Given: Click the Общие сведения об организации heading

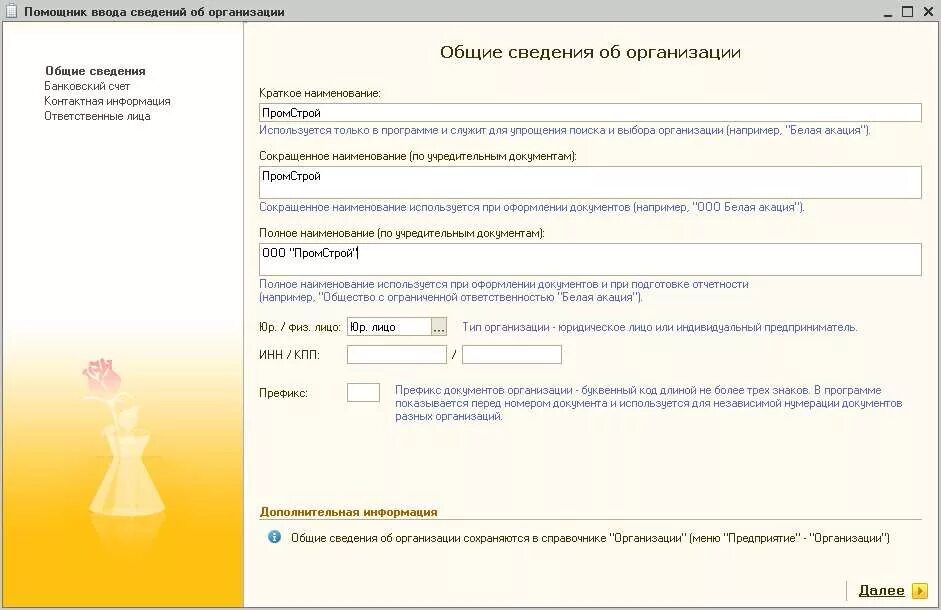Looking at the screenshot, I should pos(590,52).
